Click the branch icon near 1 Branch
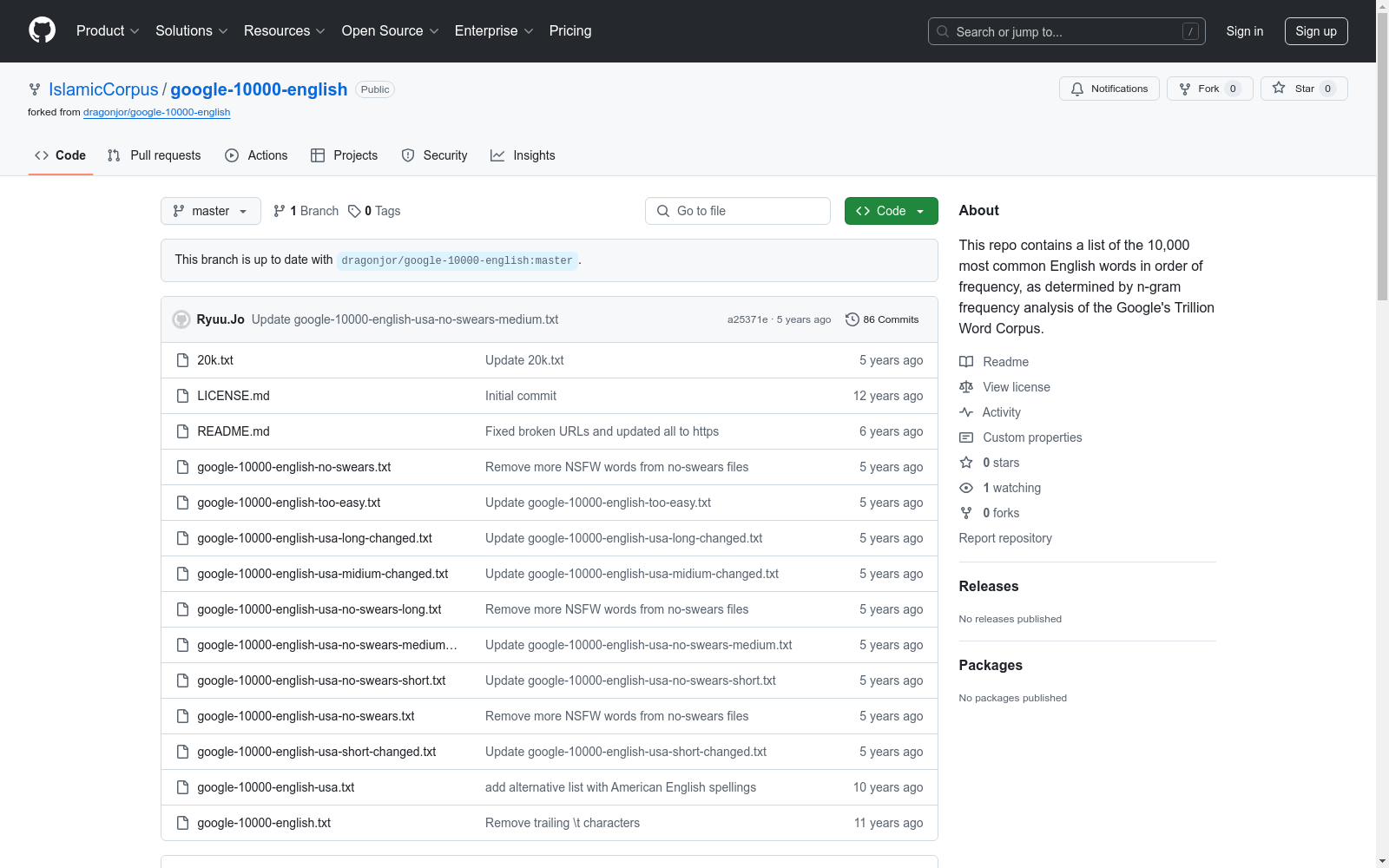Image resolution: width=1389 pixels, height=868 pixels. point(280,211)
